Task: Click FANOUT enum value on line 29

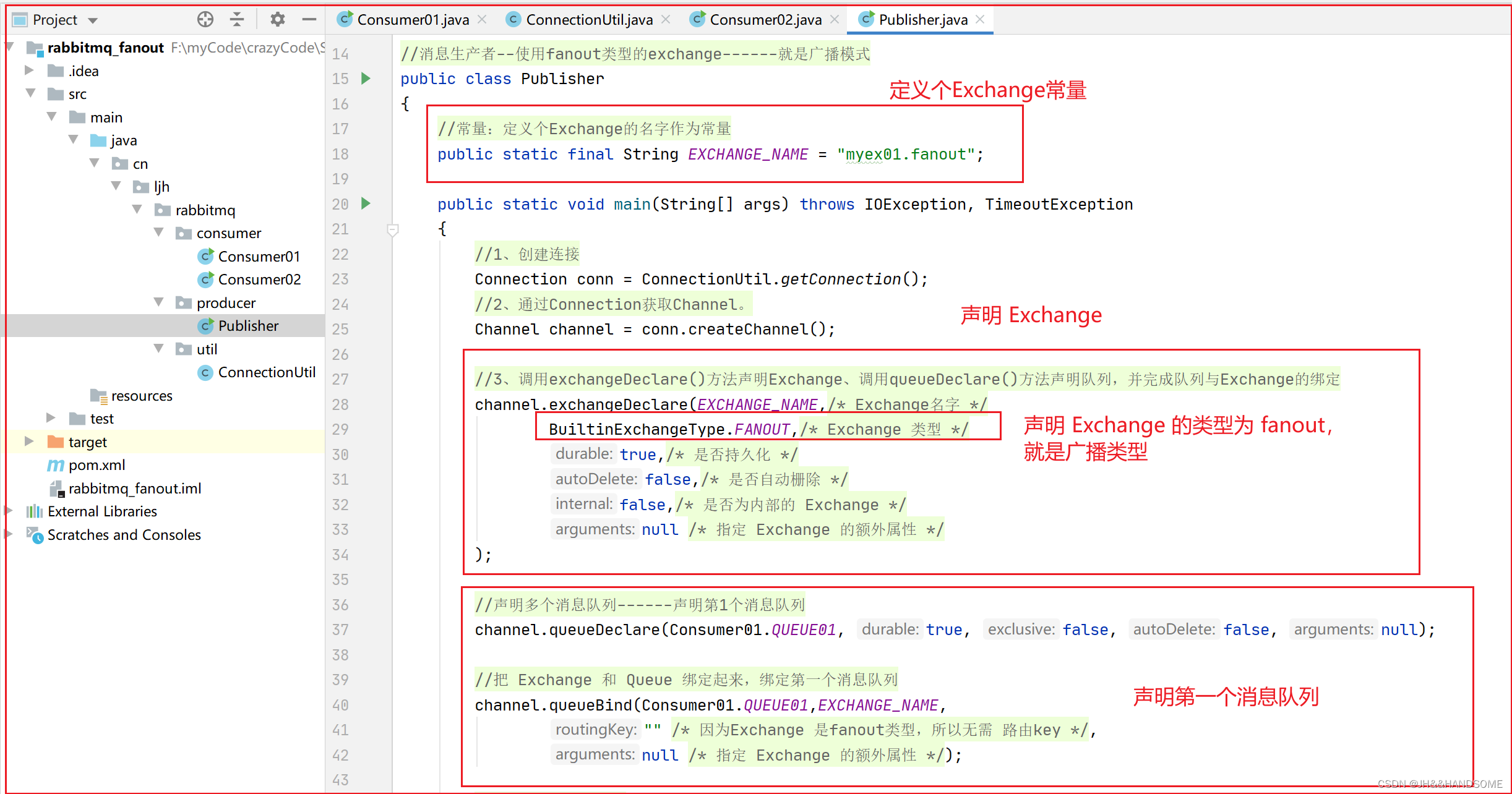Action: coord(762,429)
